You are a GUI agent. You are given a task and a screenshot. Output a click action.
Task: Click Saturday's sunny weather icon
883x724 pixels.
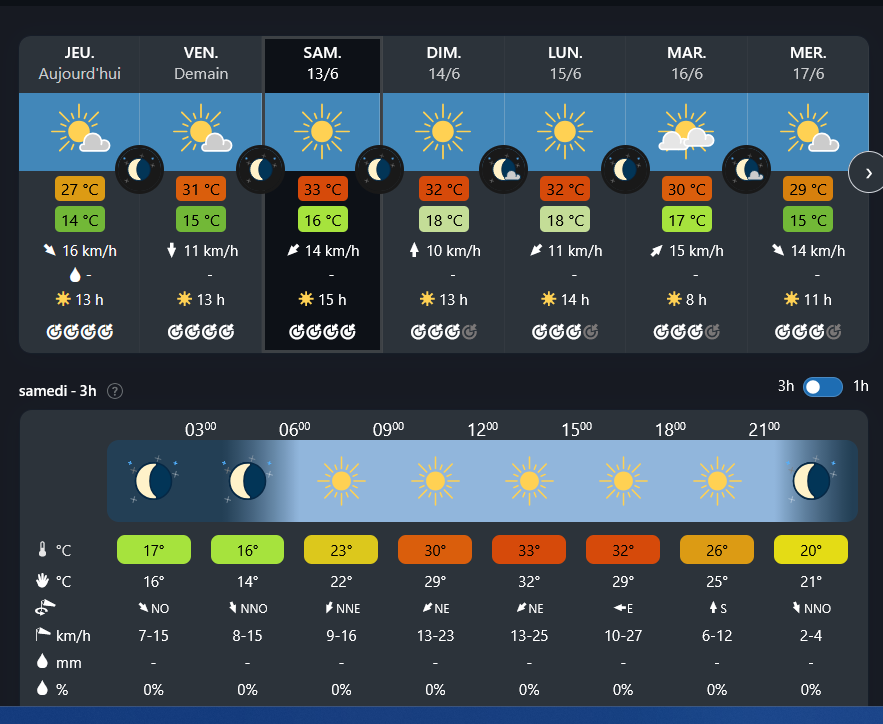point(322,131)
